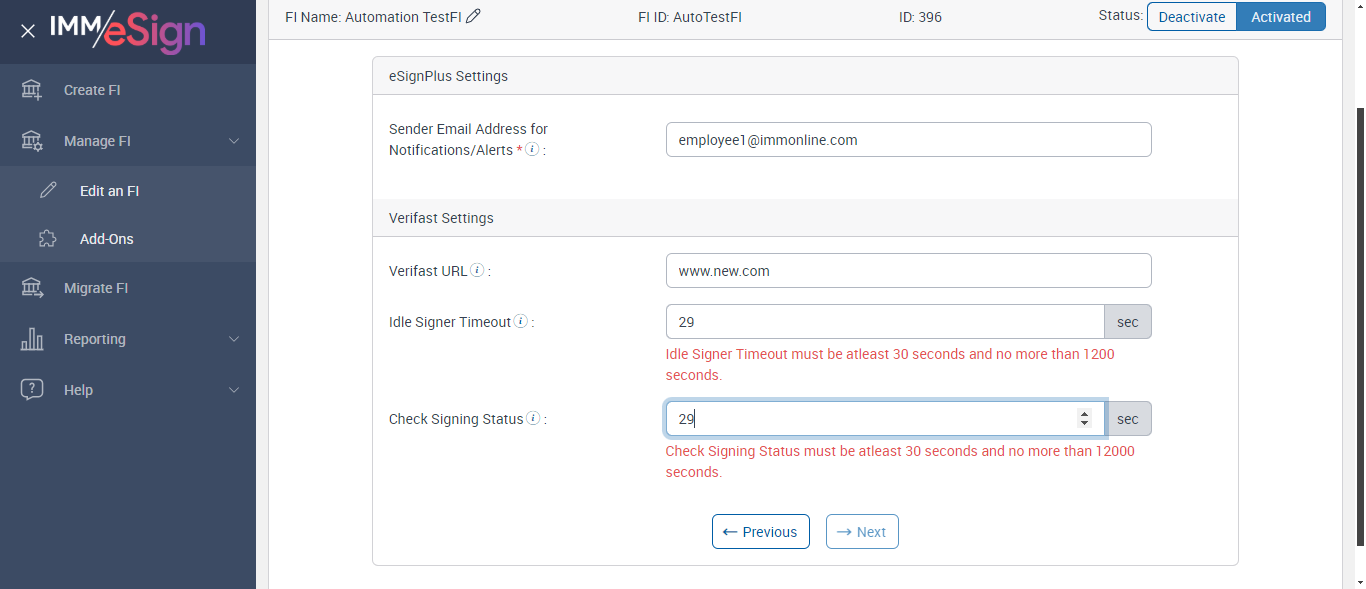
Task: Click the Sender Email Address info icon
Action: point(532,150)
